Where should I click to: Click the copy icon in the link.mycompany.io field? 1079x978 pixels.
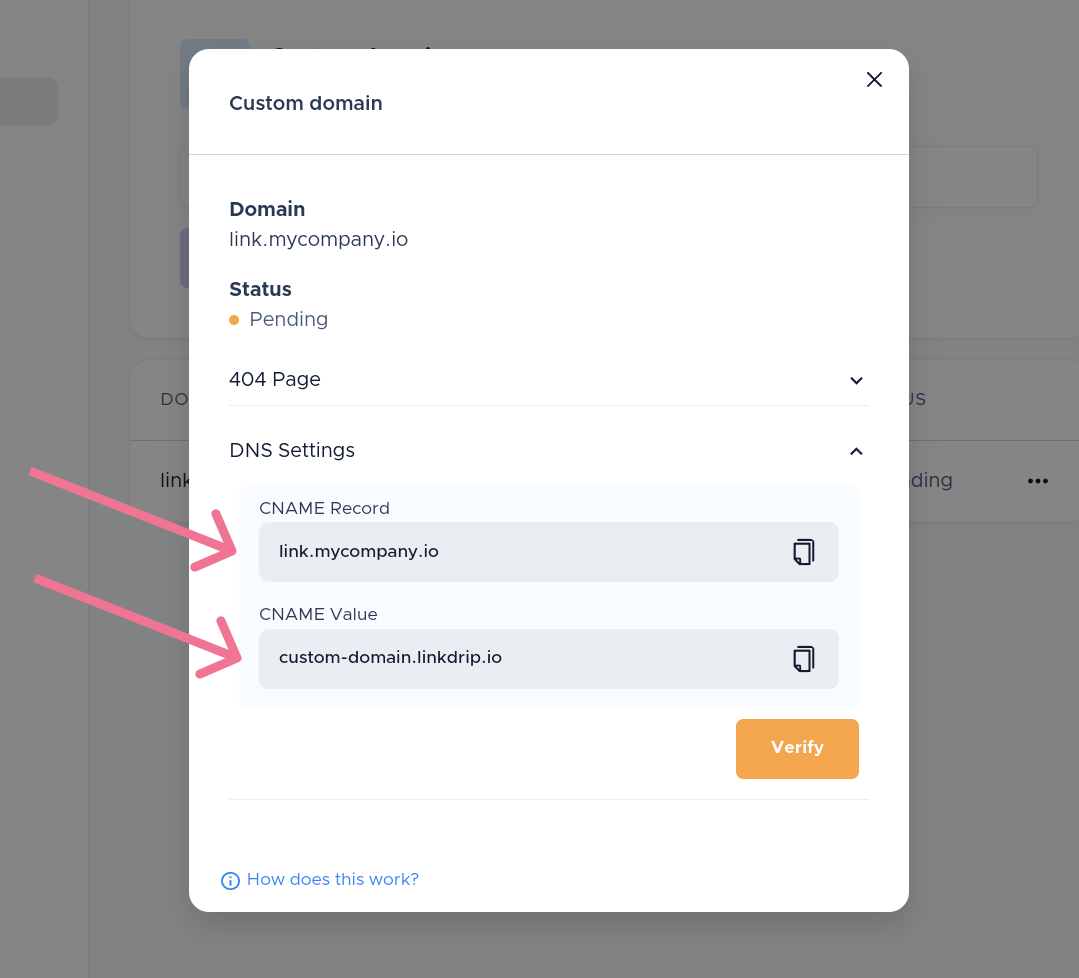[x=803, y=551]
